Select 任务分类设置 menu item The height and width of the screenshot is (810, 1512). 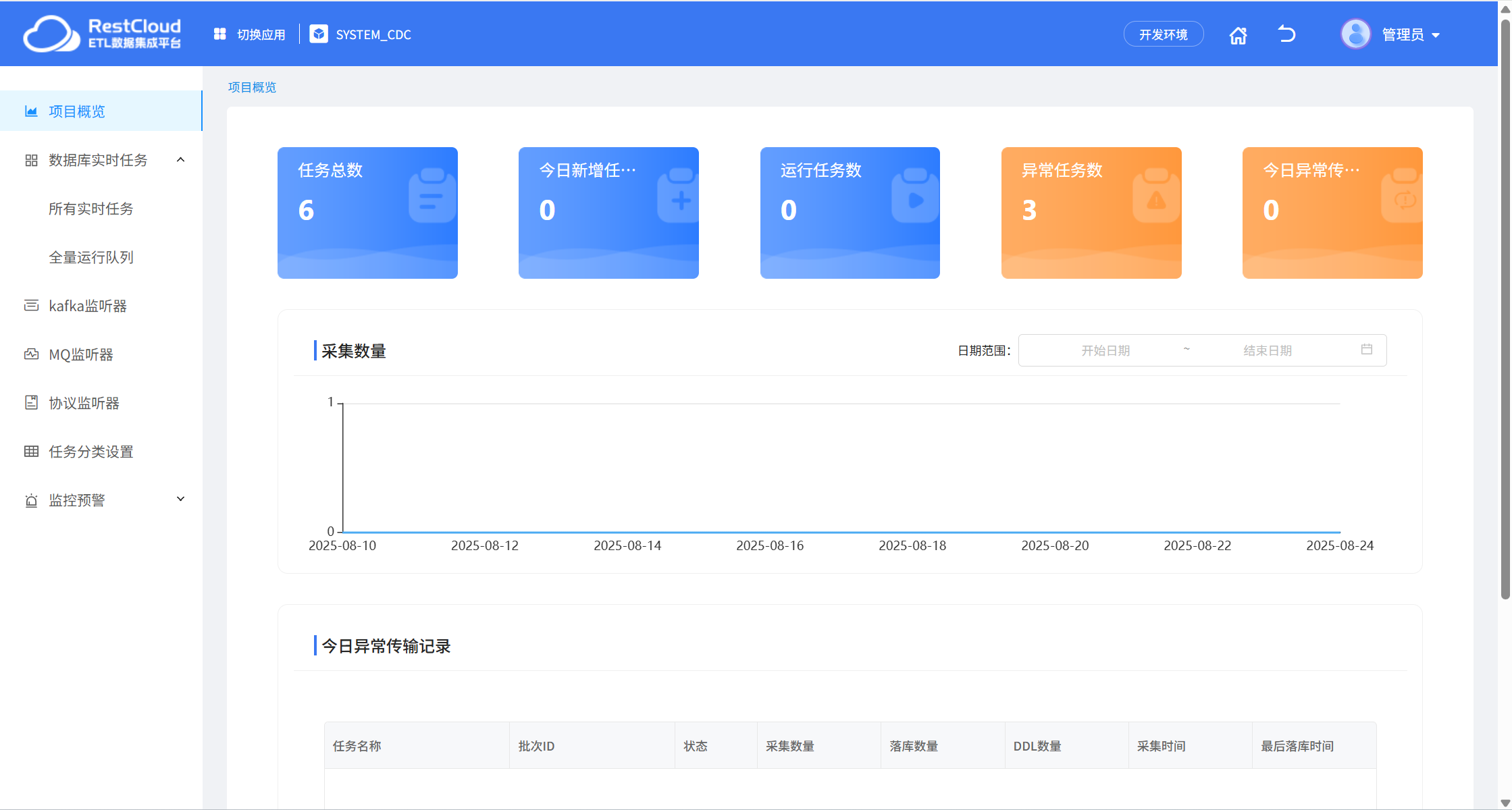[x=90, y=452]
